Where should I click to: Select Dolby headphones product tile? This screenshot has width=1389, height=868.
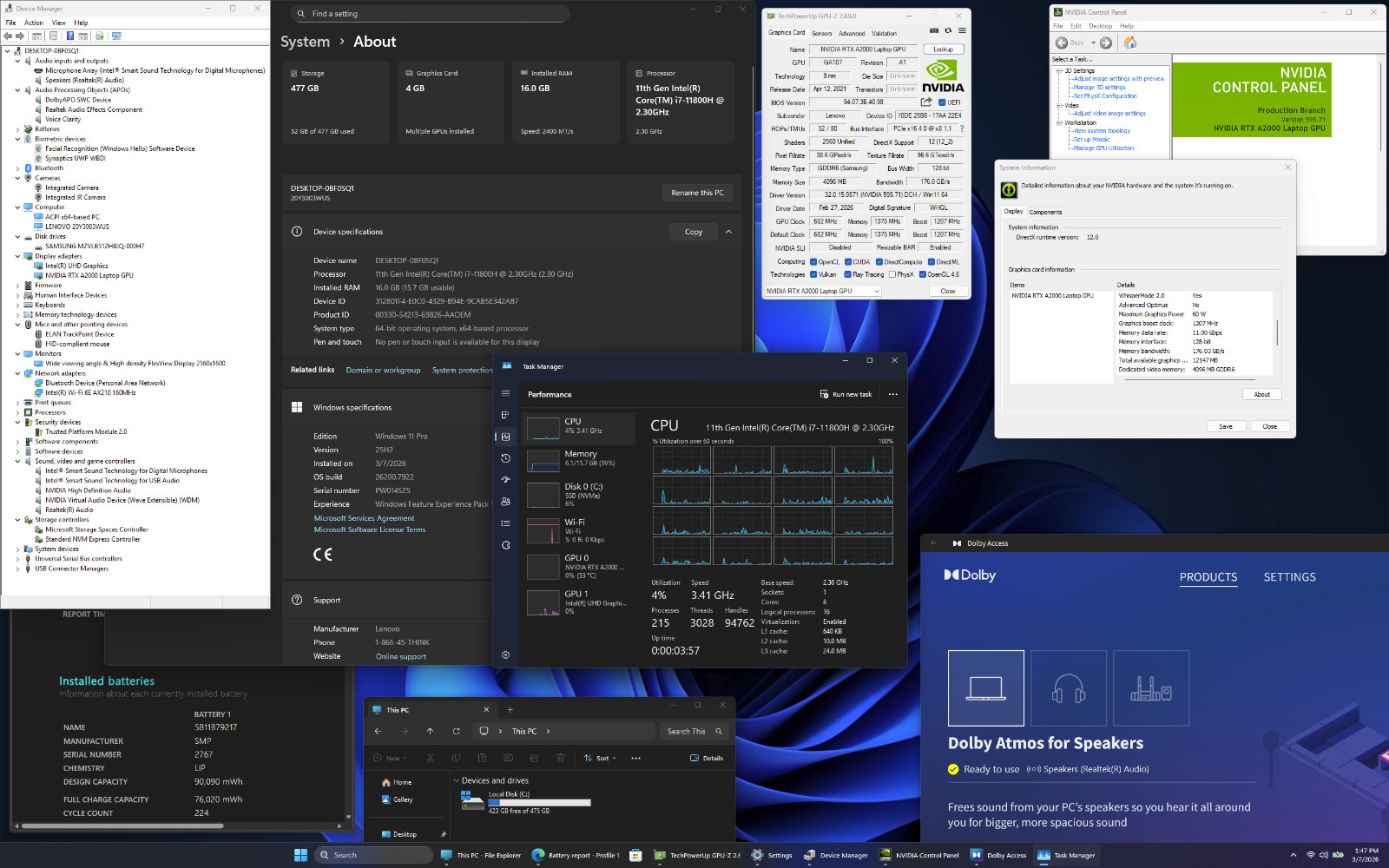pyautogui.click(x=1069, y=687)
